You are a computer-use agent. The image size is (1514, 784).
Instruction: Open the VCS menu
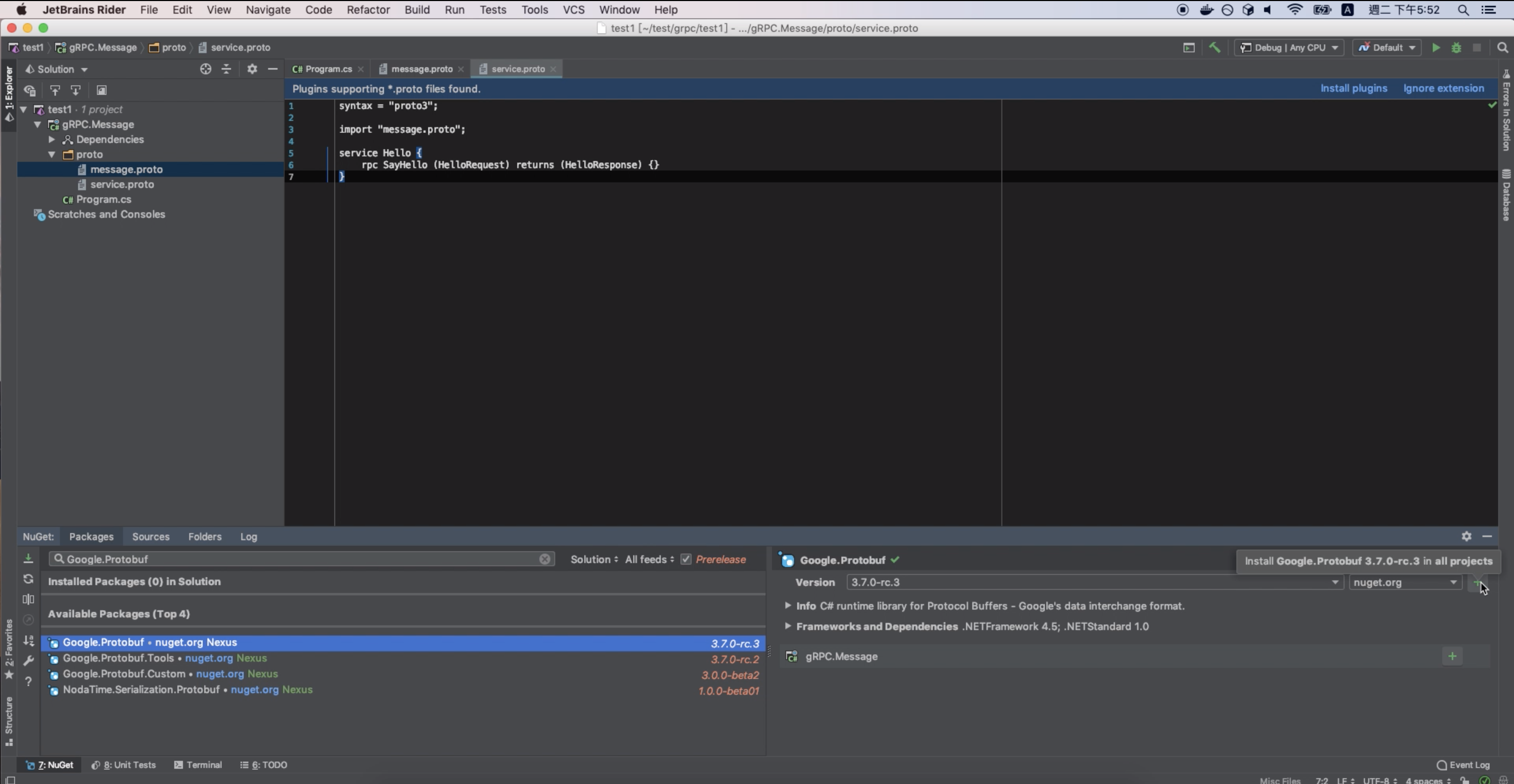(573, 10)
